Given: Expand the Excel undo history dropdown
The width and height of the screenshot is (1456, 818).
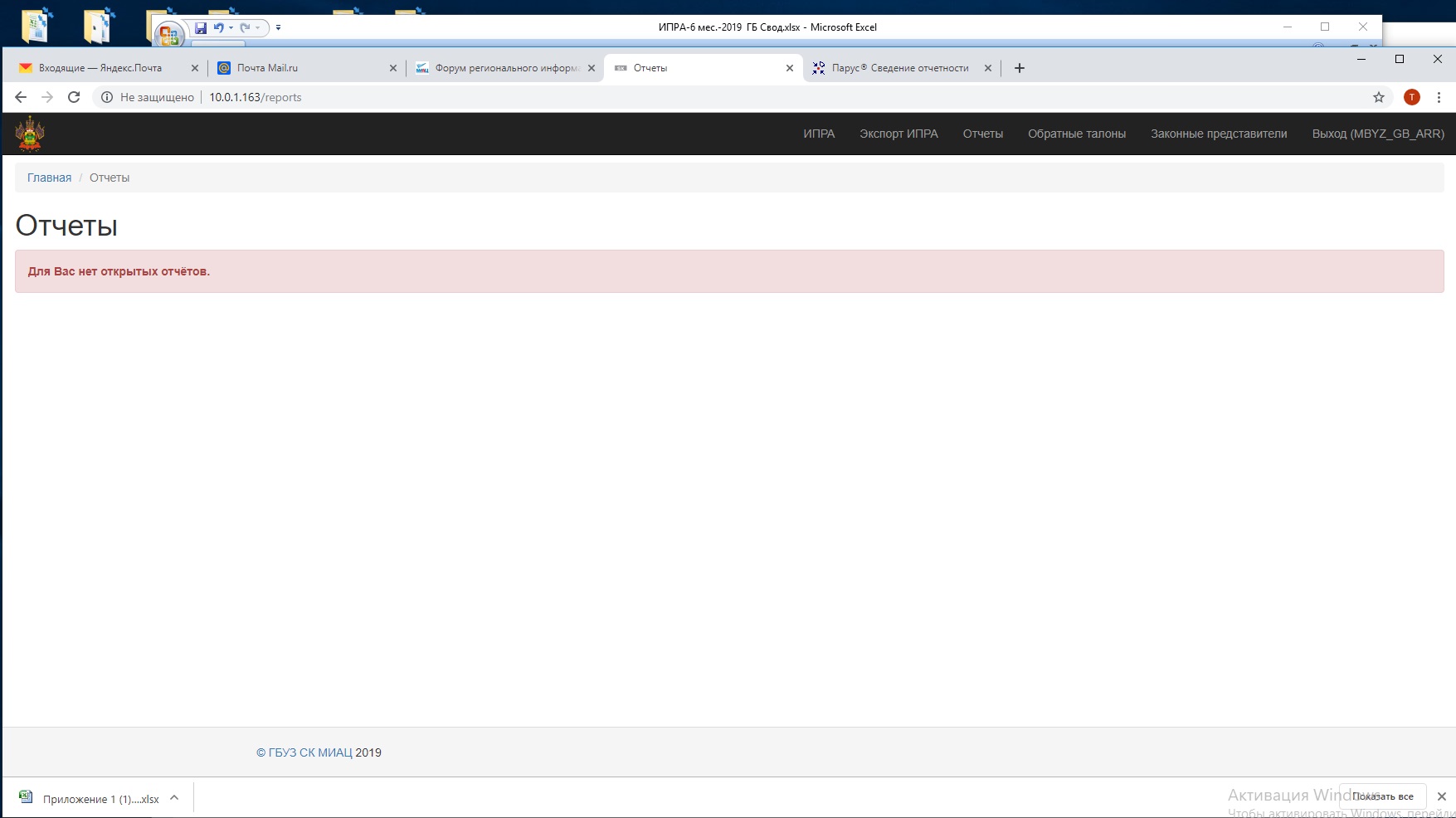Looking at the screenshot, I should click(x=231, y=27).
